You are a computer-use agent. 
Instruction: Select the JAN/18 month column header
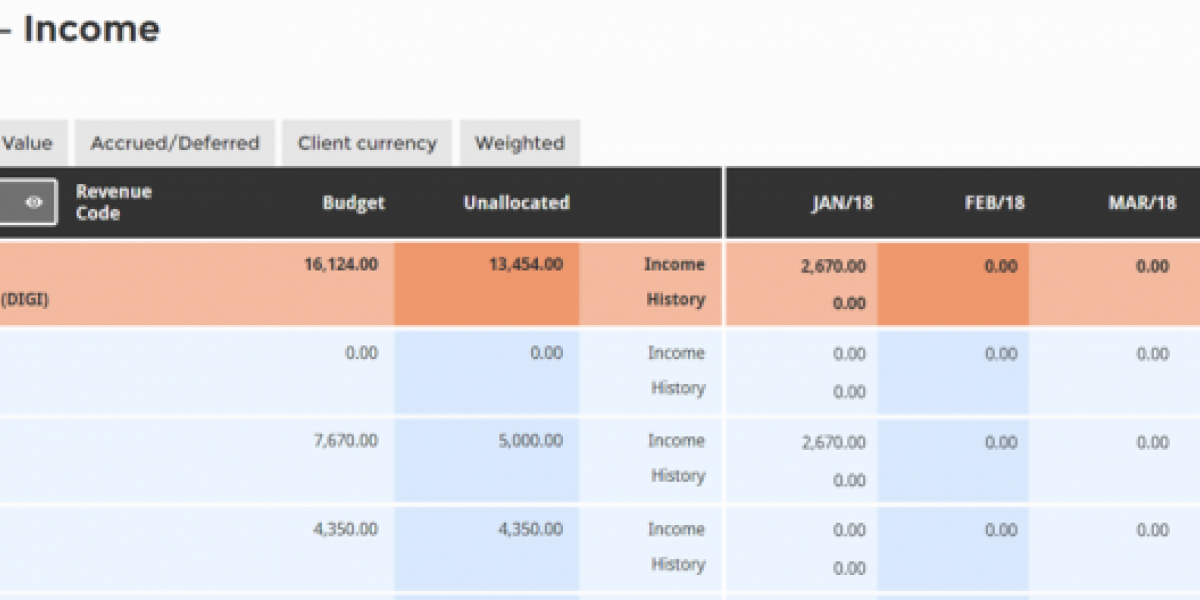pyautogui.click(x=842, y=203)
